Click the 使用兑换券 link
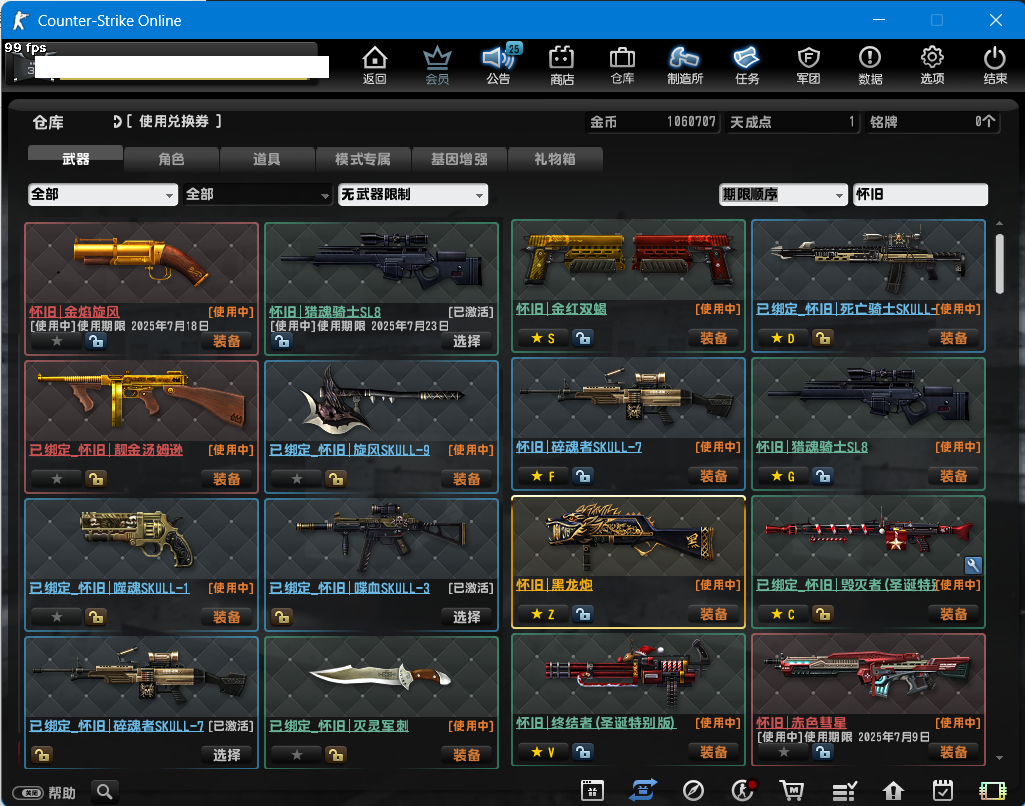Image resolution: width=1025 pixels, height=806 pixels. [x=173, y=122]
